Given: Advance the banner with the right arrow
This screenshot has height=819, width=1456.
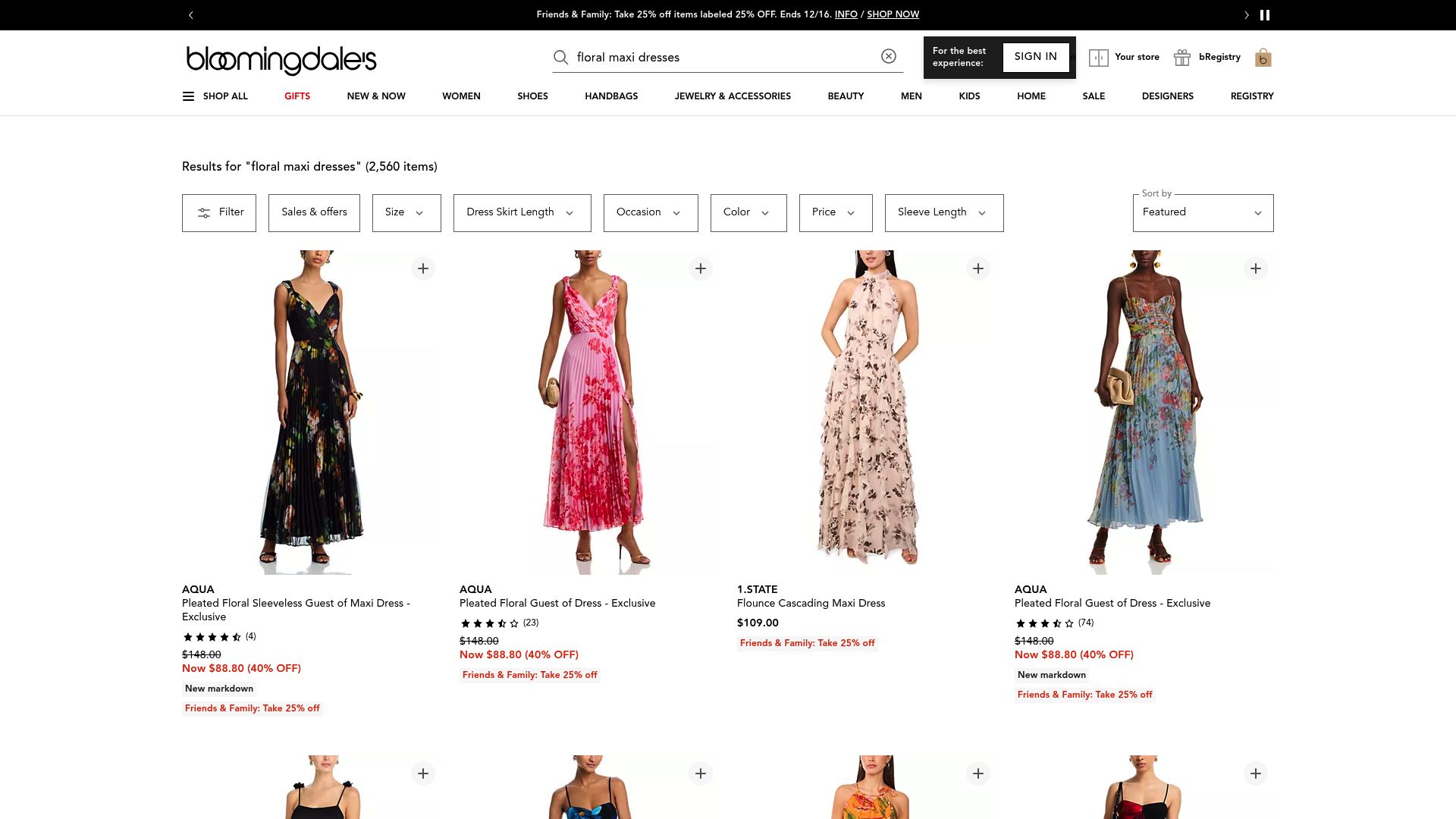Looking at the screenshot, I should coord(1247,14).
